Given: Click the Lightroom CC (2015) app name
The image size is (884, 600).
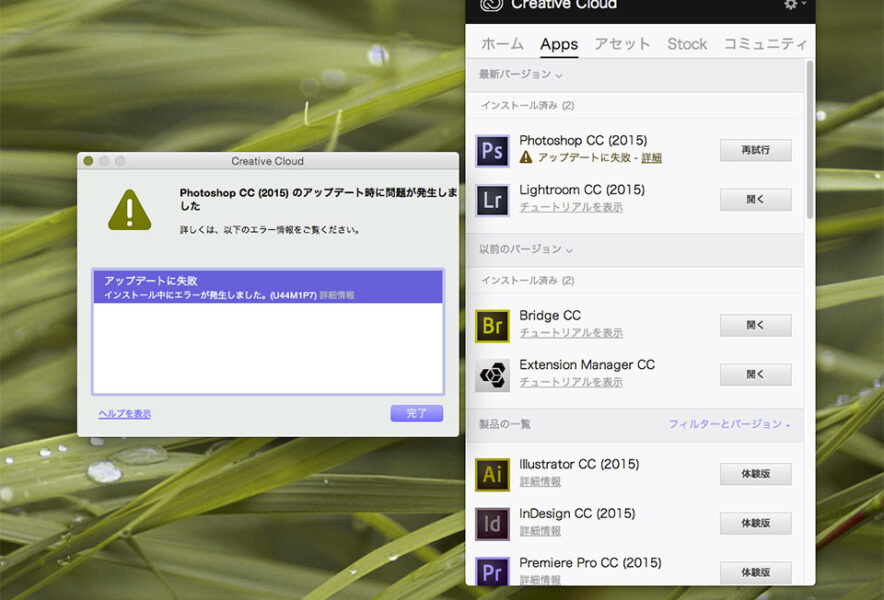Looking at the screenshot, I should [582, 190].
